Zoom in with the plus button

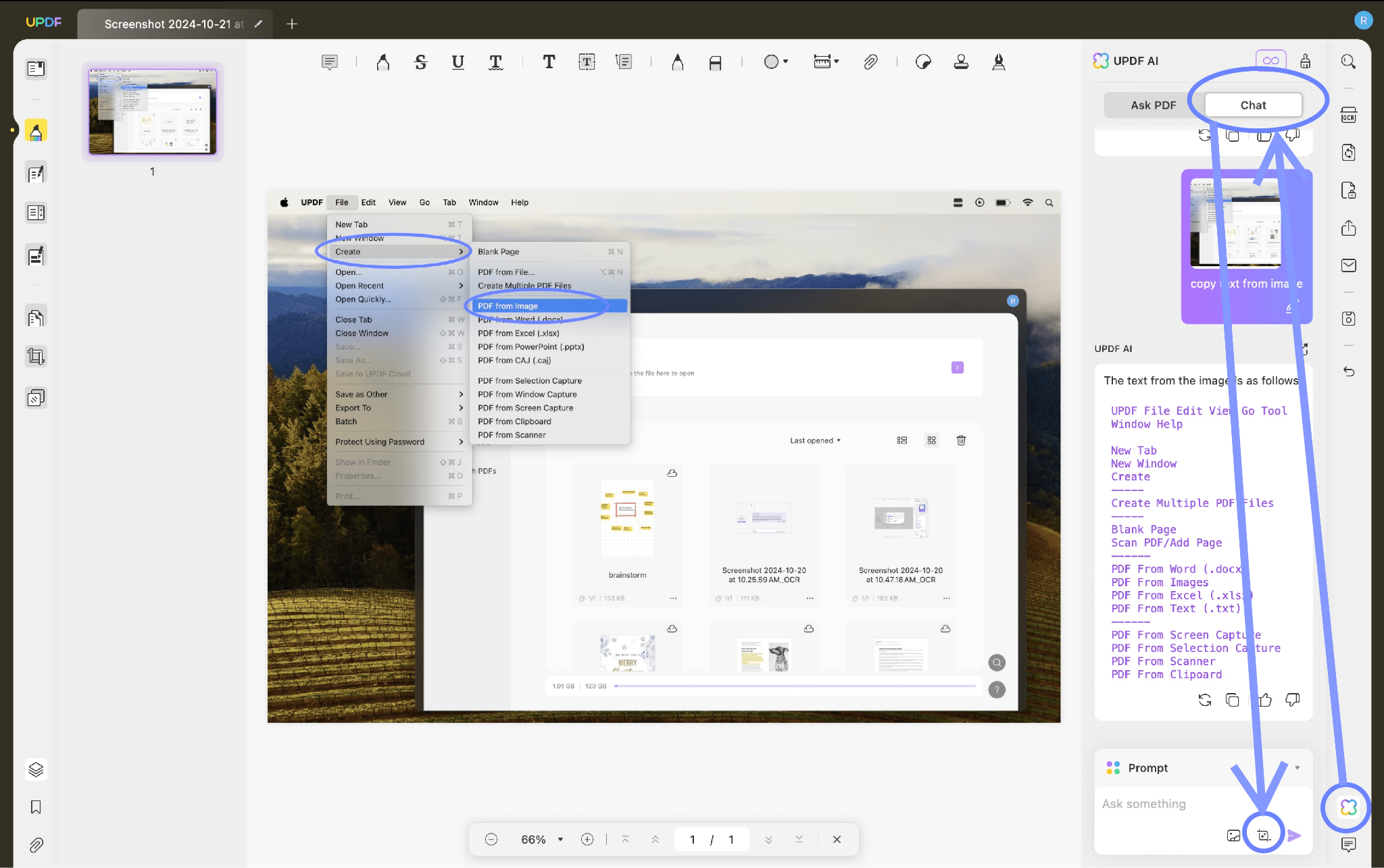pyautogui.click(x=587, y=840)
